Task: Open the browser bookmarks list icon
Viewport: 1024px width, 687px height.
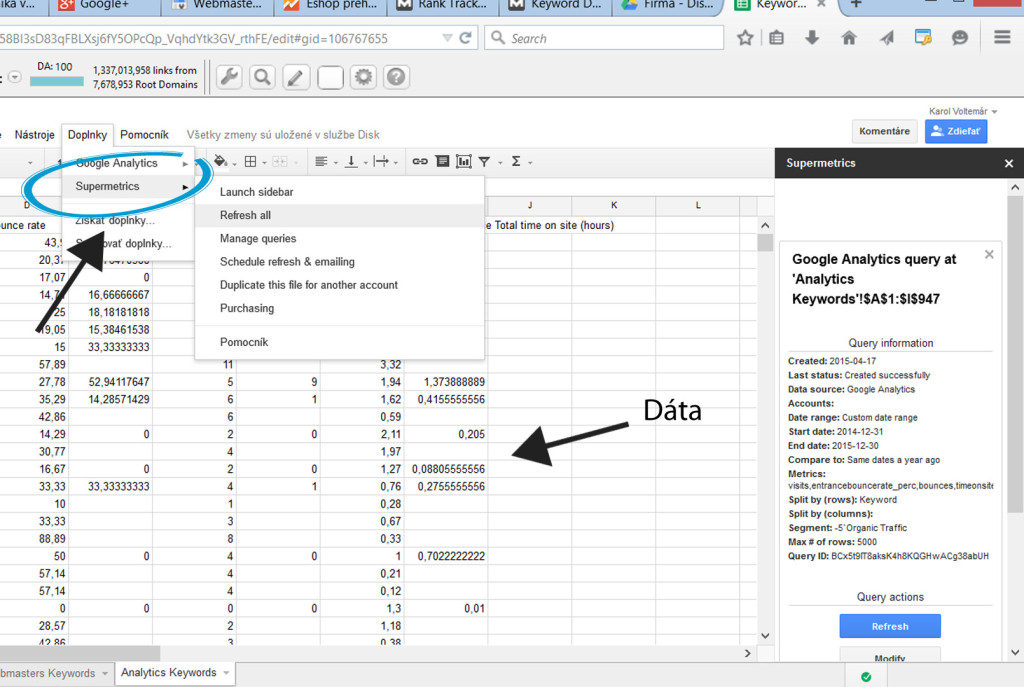Action: click(776, 38)
